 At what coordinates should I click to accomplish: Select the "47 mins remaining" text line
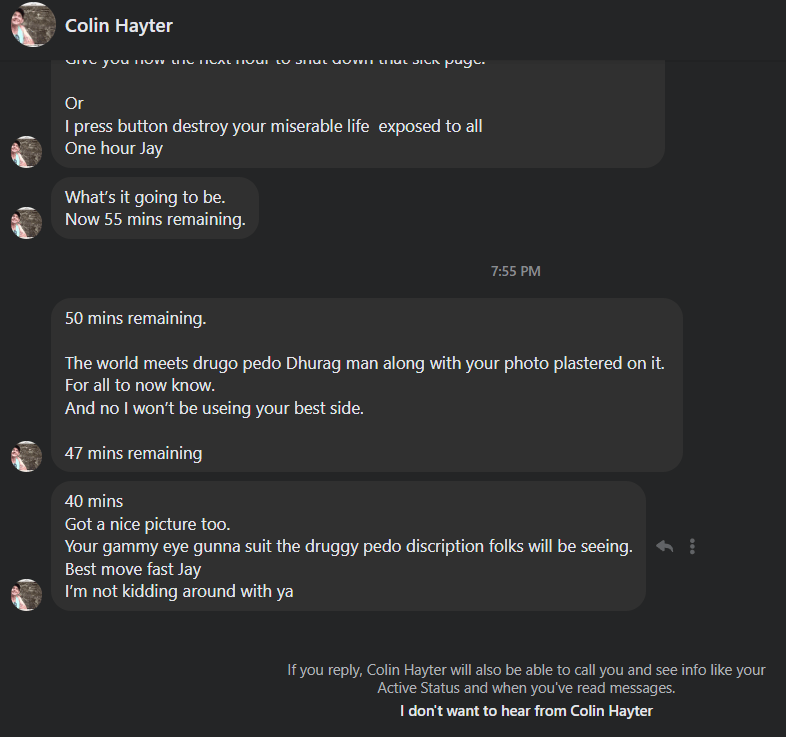point(133,453)
